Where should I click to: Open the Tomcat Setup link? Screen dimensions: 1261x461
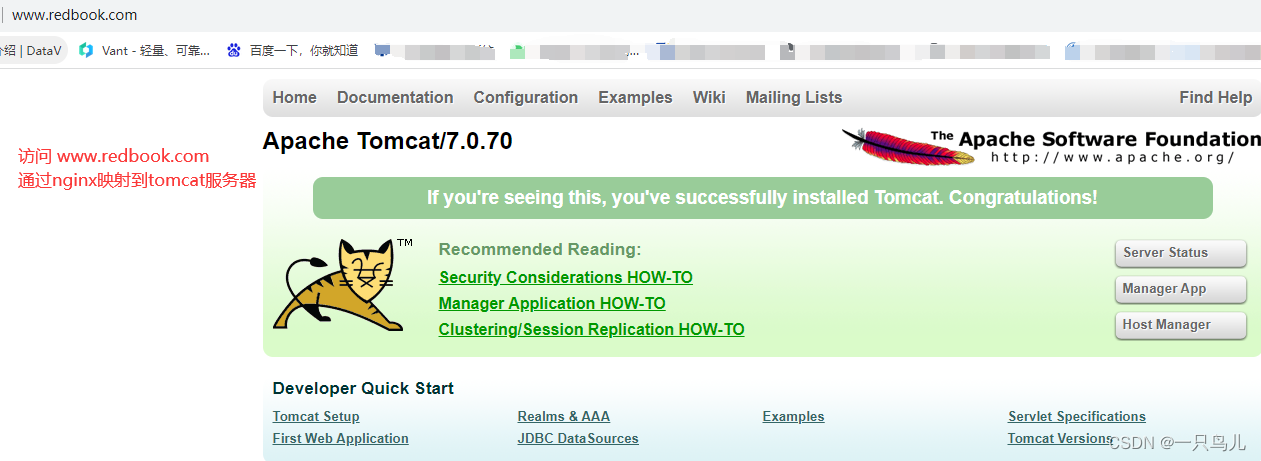tap(316, 416)
